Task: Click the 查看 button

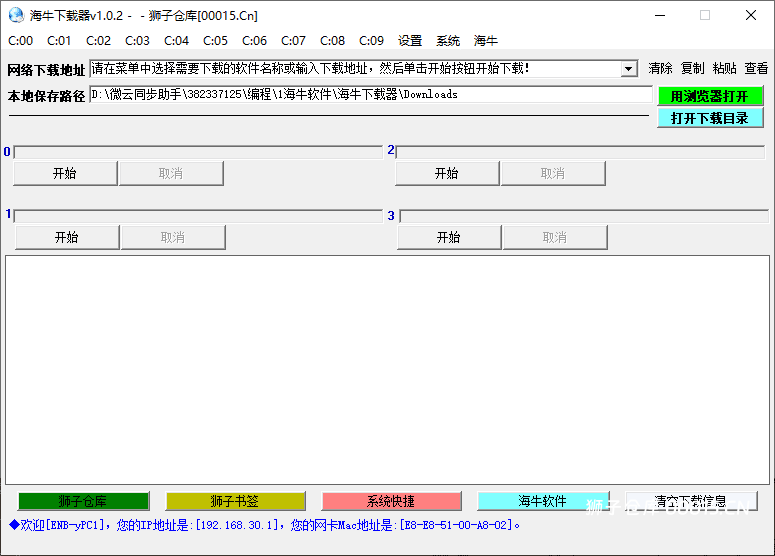Action: [756, 69]
